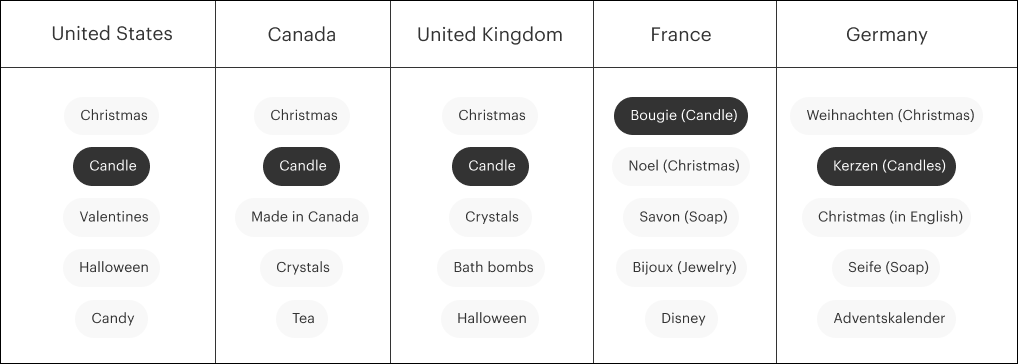Click the Disney tag

point(682,319)
